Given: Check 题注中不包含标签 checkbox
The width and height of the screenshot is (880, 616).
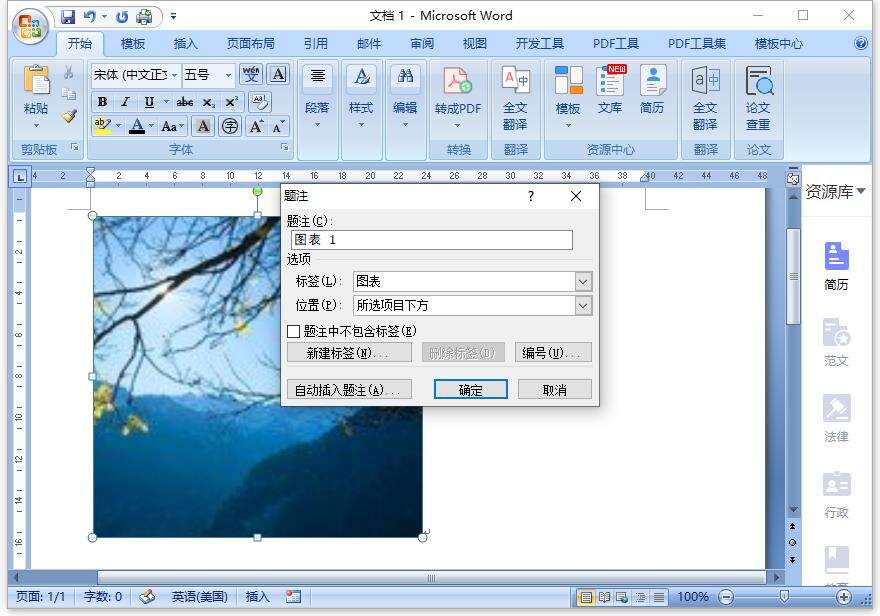Looking at the screenshot, I should [293, 332].
